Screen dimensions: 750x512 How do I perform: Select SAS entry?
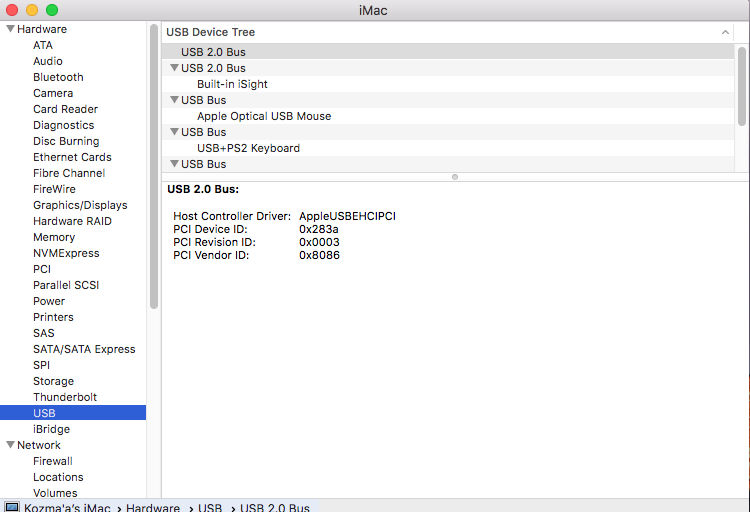pos(44,334)
